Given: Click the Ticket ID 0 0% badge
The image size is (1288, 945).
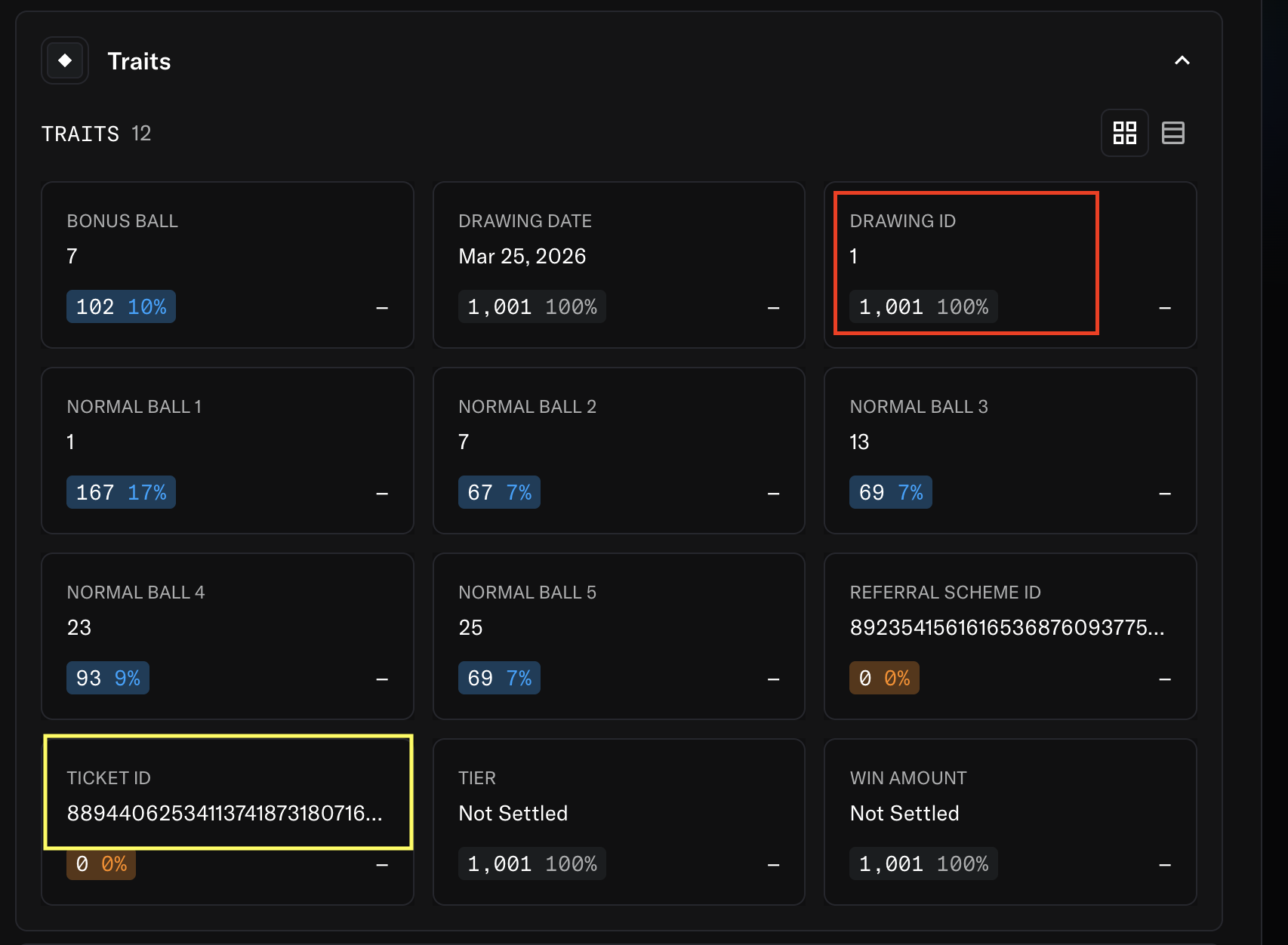Looking at the screenshot, I should point(101,863).
